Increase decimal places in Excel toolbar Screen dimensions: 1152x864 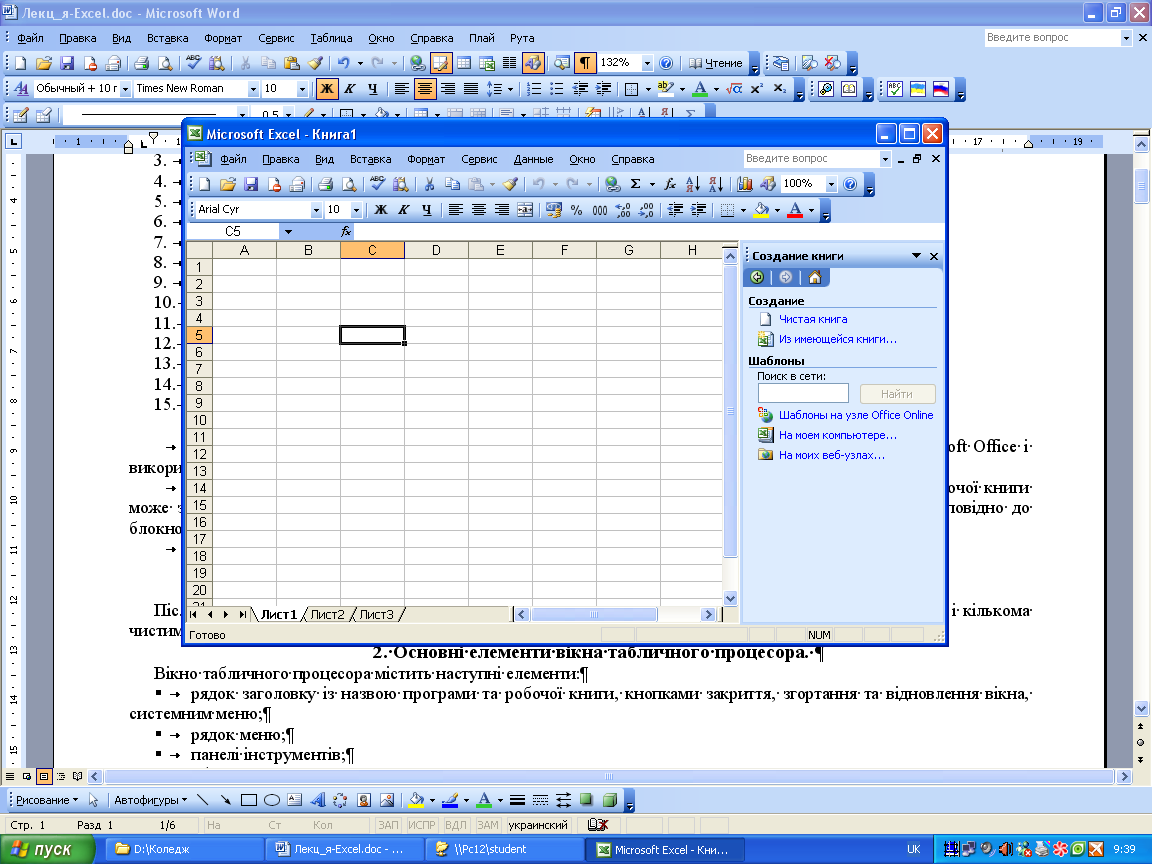[x=623, y=210]
